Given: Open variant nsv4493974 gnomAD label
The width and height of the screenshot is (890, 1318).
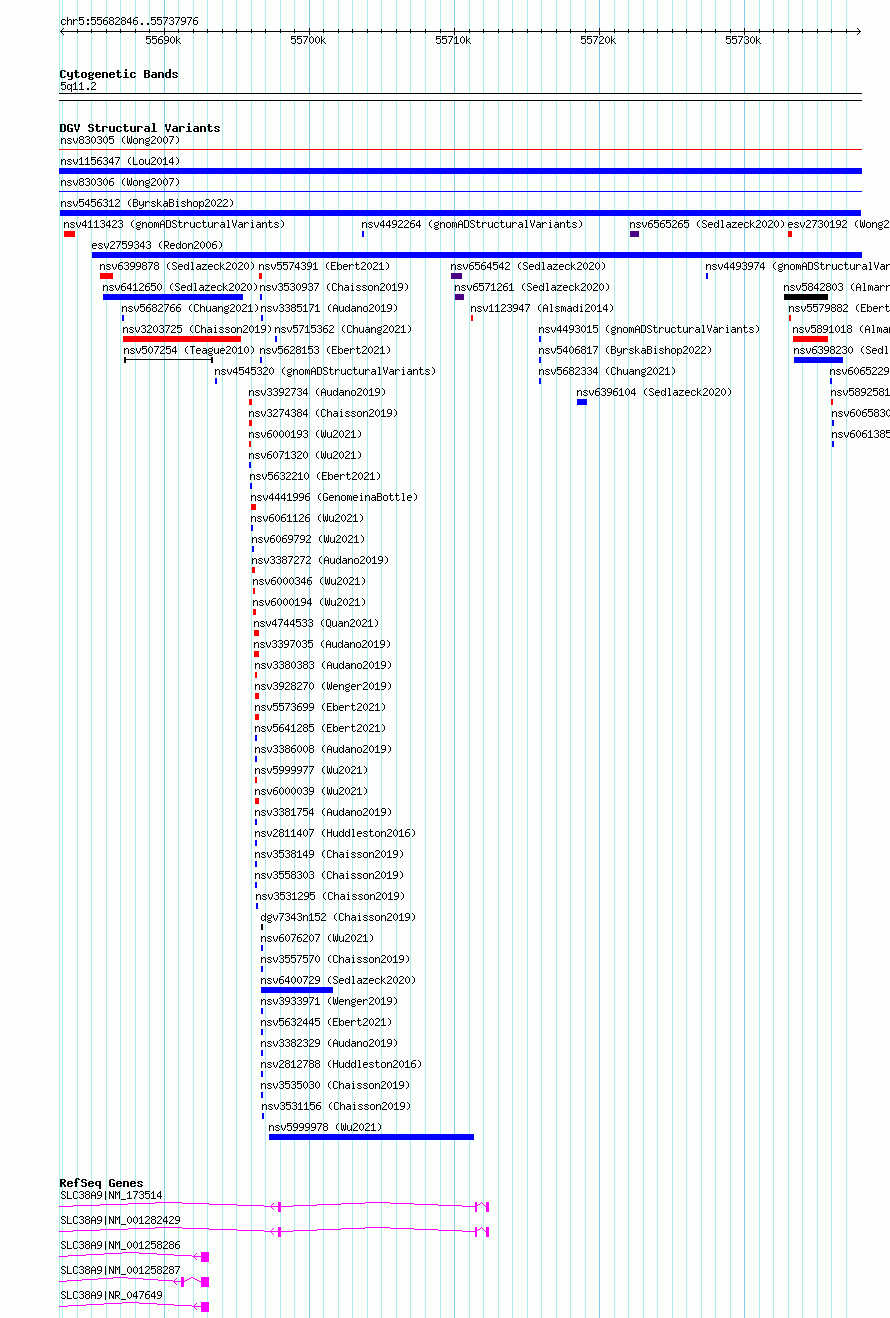Looking at the screenshot, I should point(797,266).
